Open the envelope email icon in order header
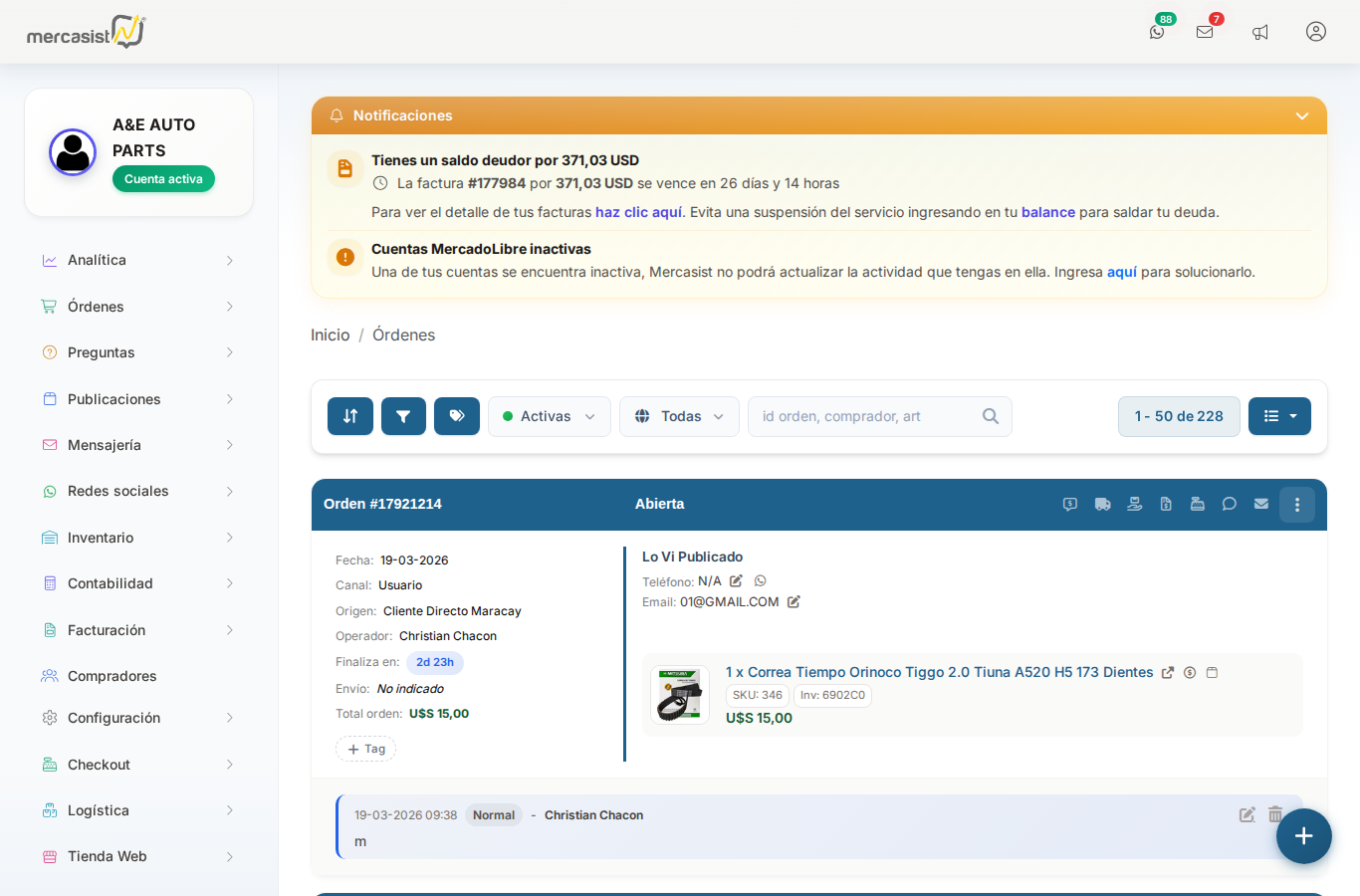 click(1261, 504)
